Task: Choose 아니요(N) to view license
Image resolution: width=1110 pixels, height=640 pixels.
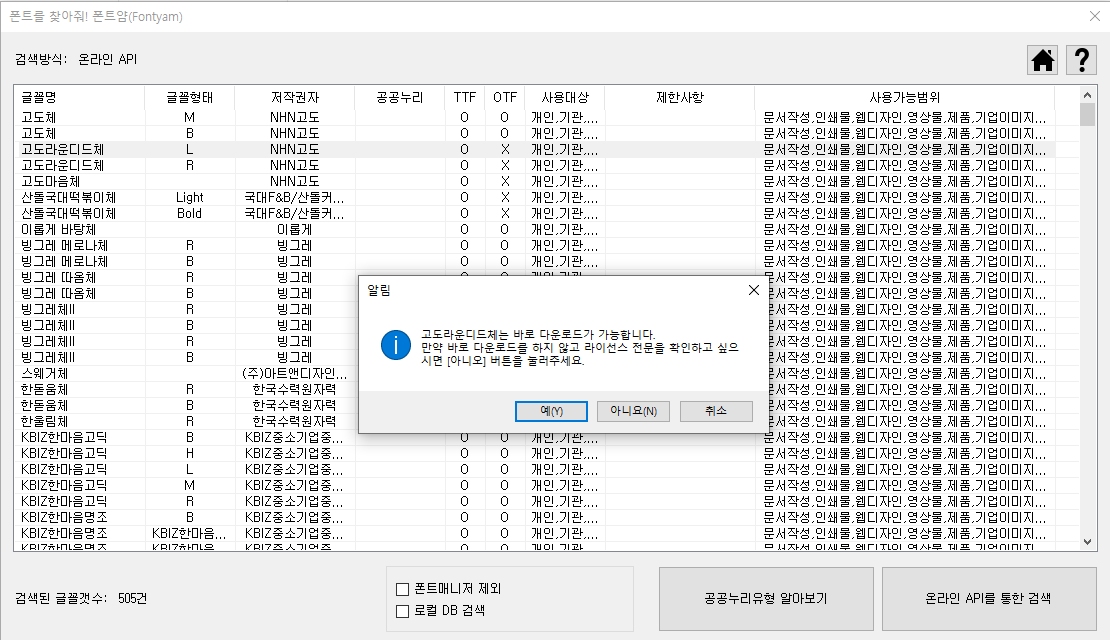Action: pyautogui.click(x=634, y=411)
